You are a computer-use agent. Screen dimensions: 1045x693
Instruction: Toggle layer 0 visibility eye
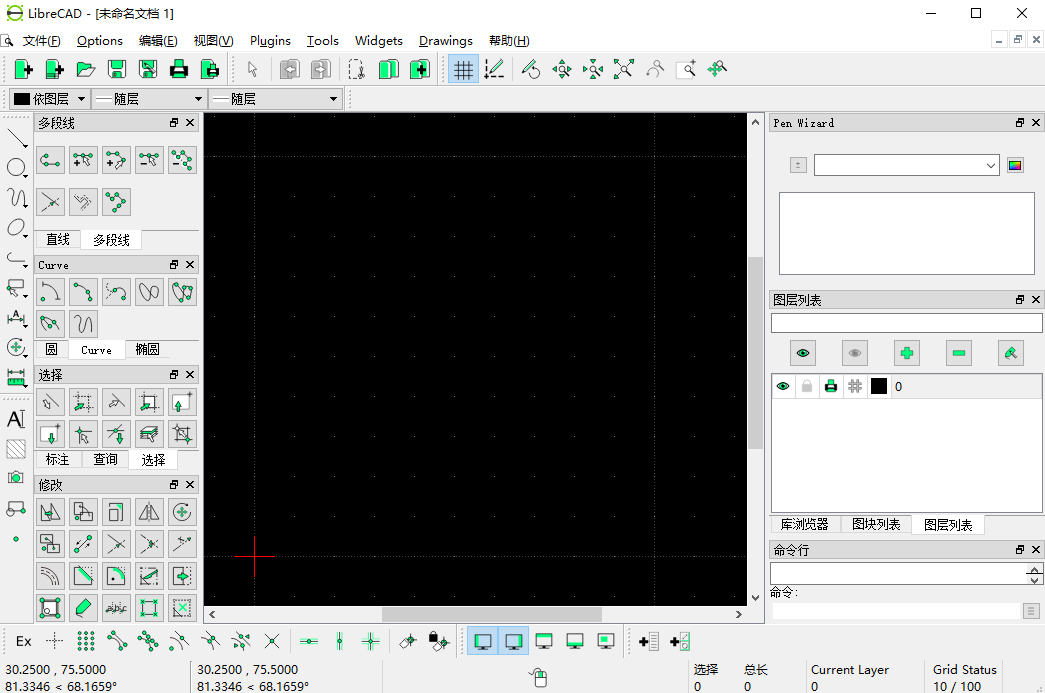[x=783, y=386]
